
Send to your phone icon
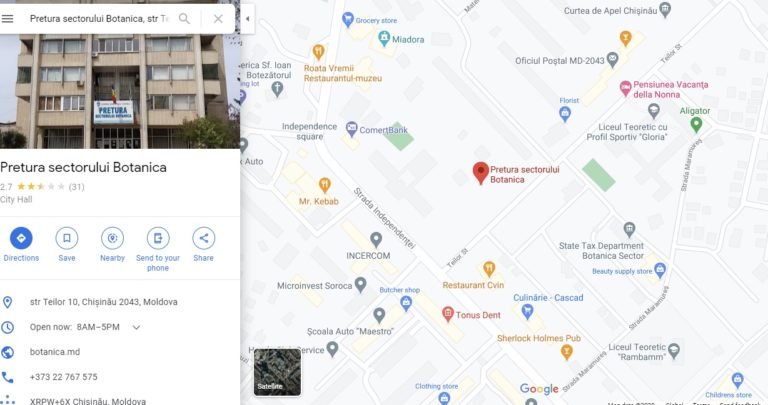tap(158, 238)
